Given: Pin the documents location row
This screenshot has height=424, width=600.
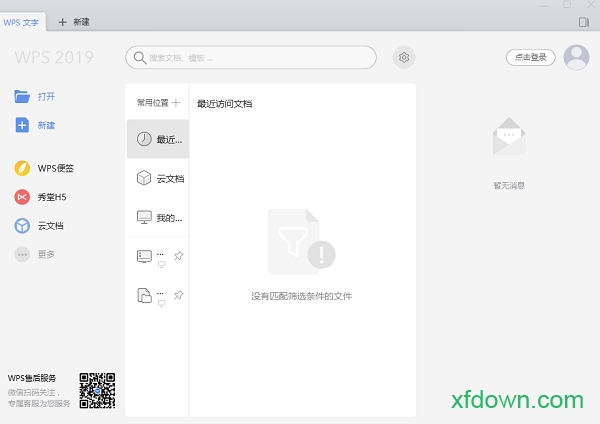Looking at the screenshot, I should pyautogui.click(x=178, y=295).
